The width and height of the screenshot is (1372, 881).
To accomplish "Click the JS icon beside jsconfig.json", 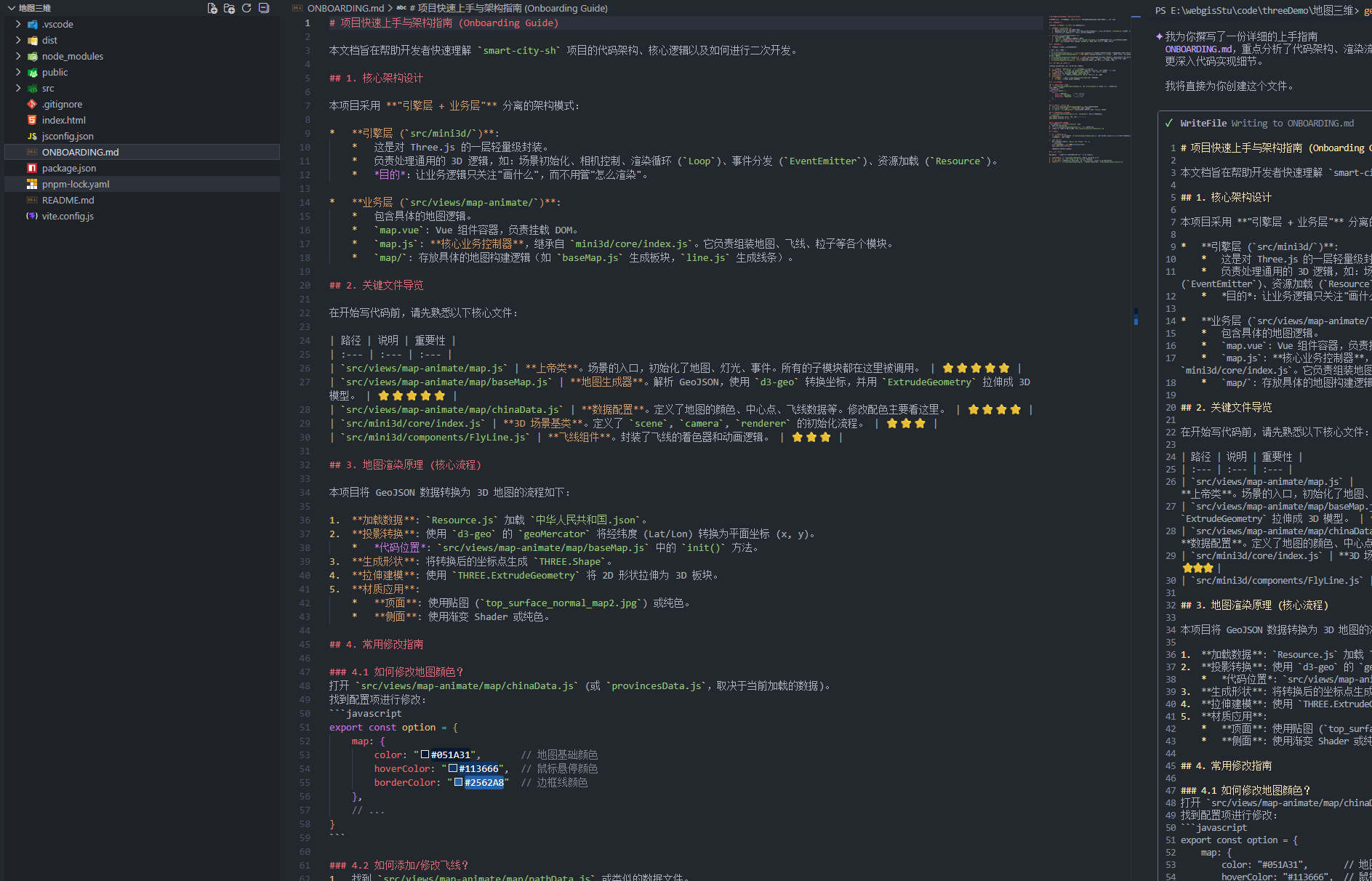I will coord(32,136).
